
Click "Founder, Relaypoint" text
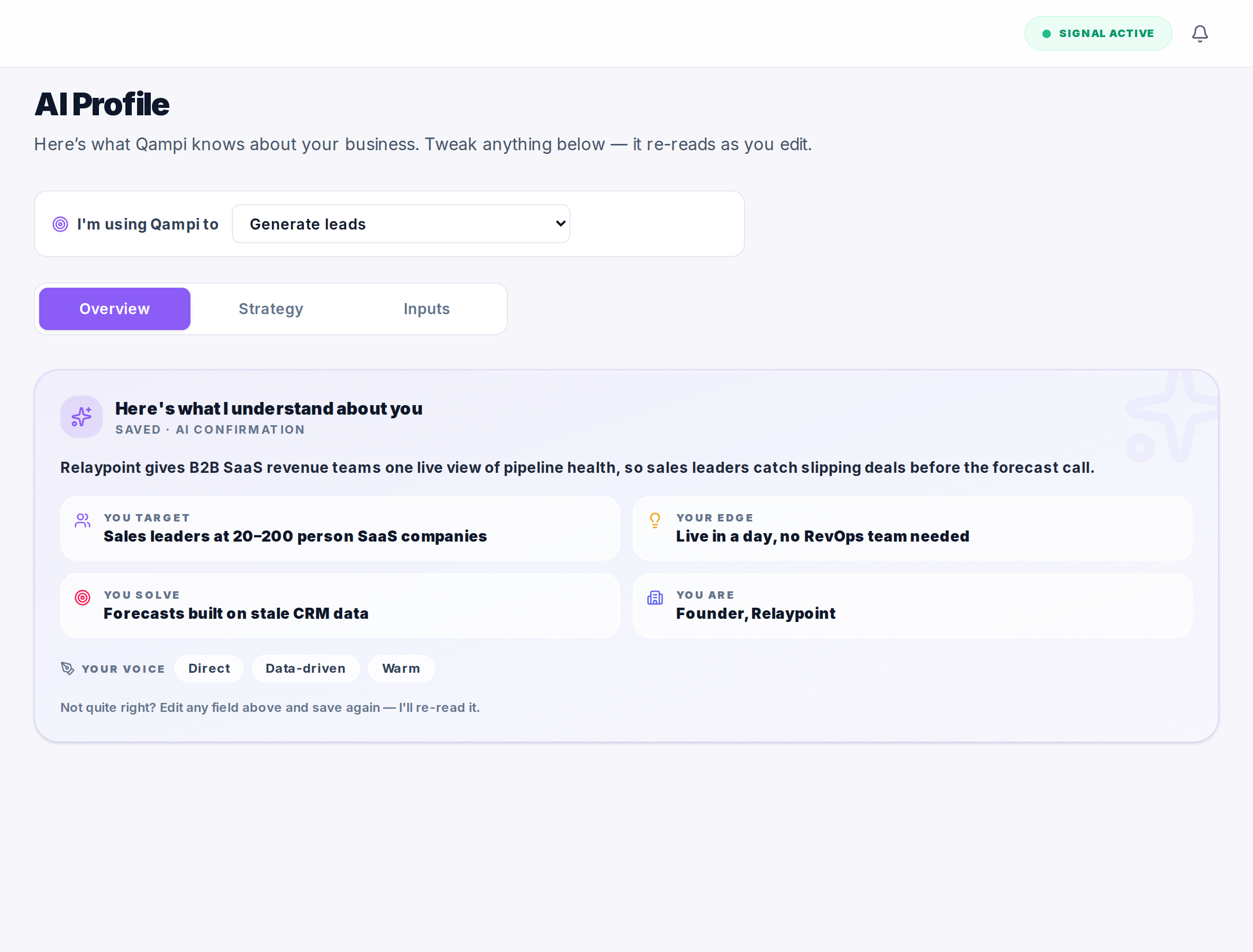pos(756,614)
